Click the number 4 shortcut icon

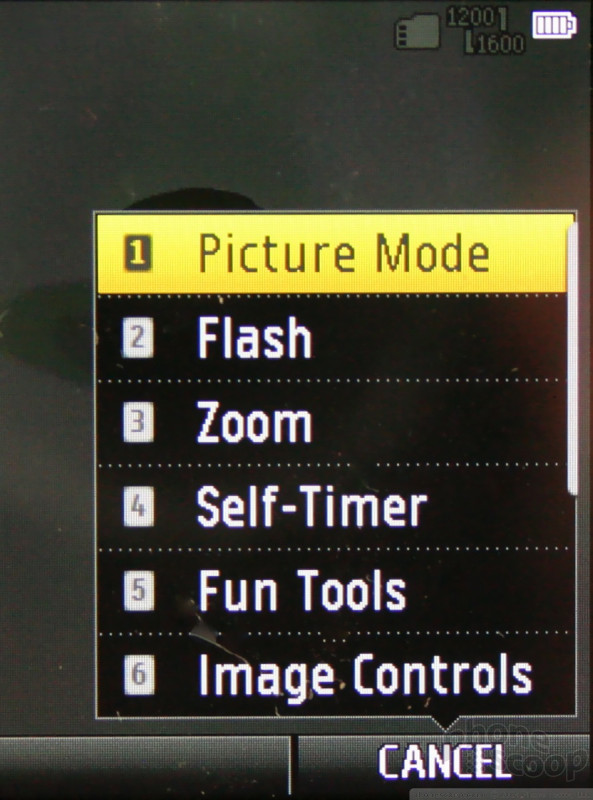138,506
